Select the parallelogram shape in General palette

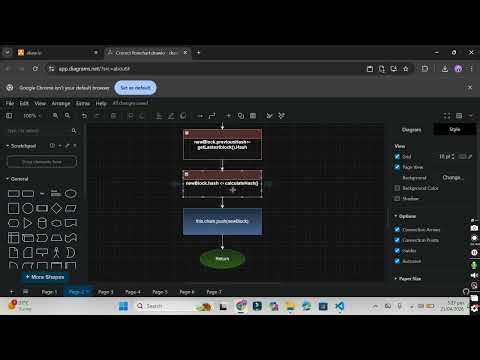pyautogui.click(x=71, y=209)
